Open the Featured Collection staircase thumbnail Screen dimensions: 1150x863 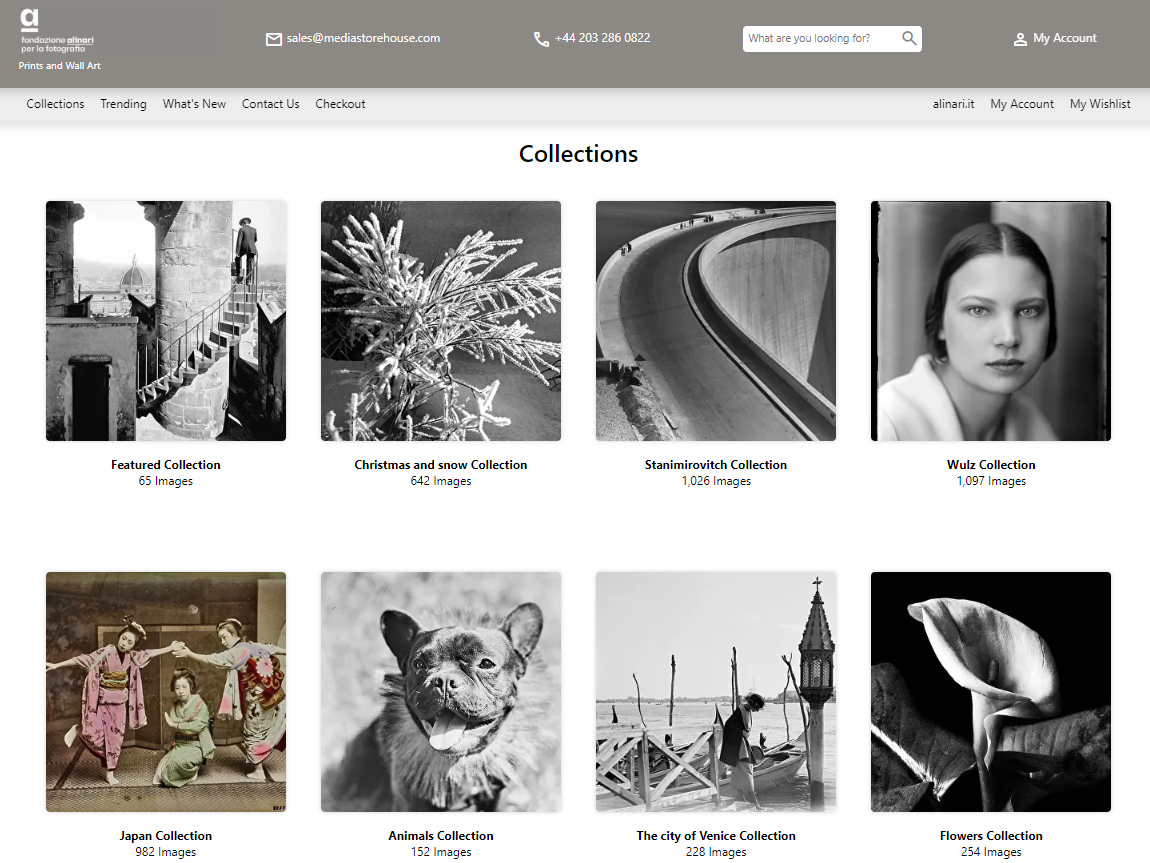click(x=166, y=321)
